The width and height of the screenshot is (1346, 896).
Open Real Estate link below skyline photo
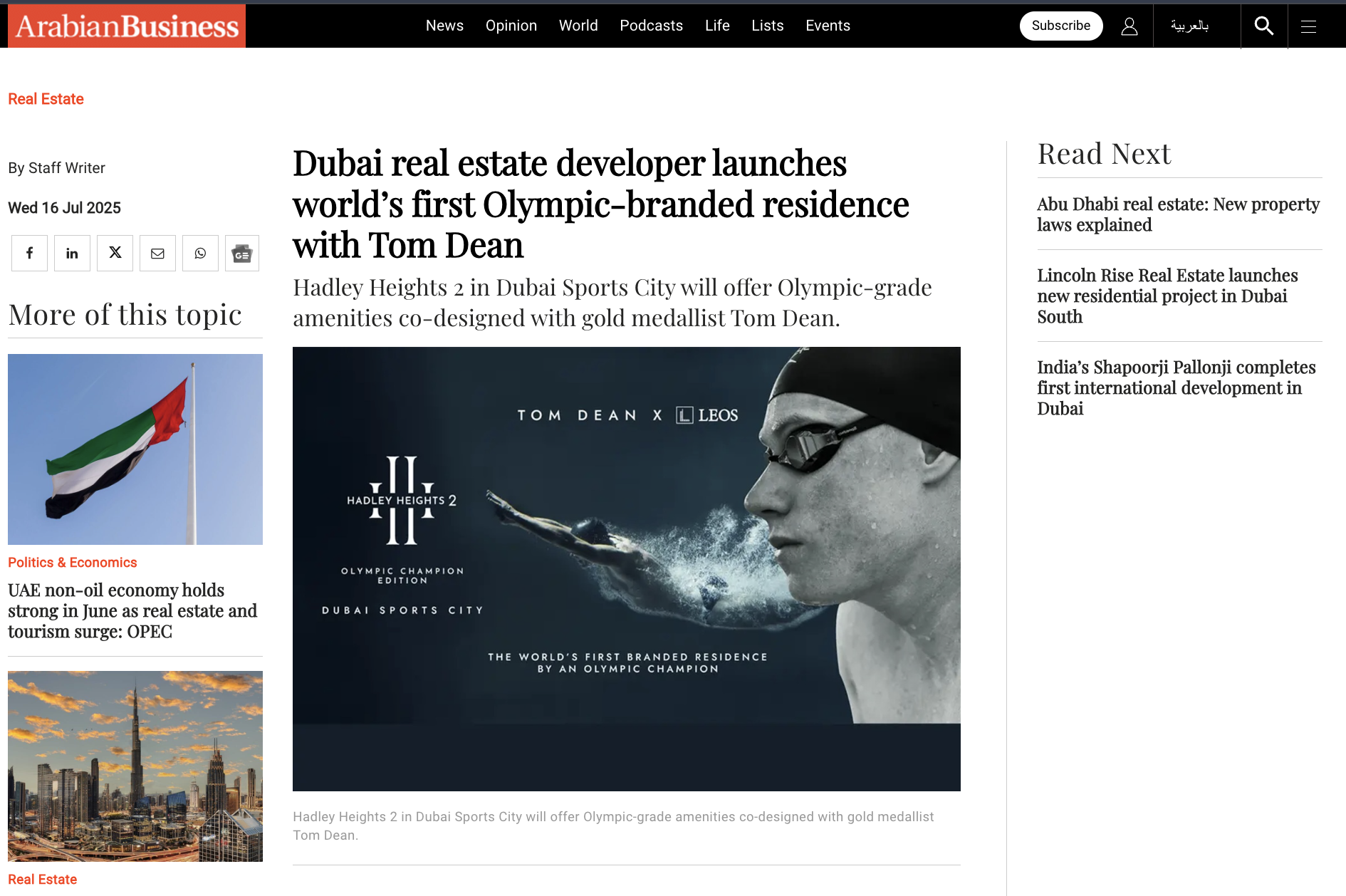coord(42,880)
